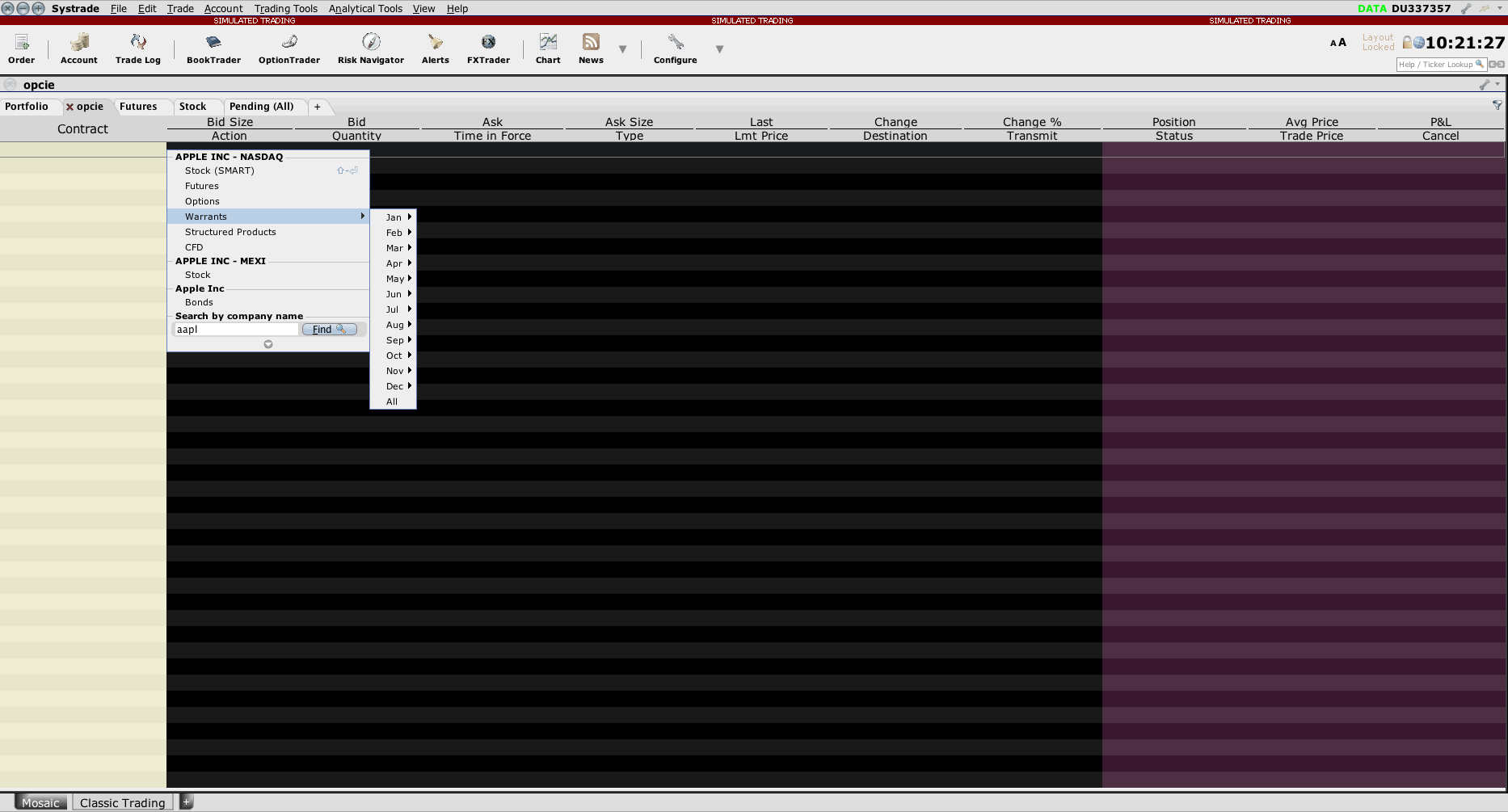
Task: Choose Options under Apple Inc NASDAQ
Action: click(268, 201)
